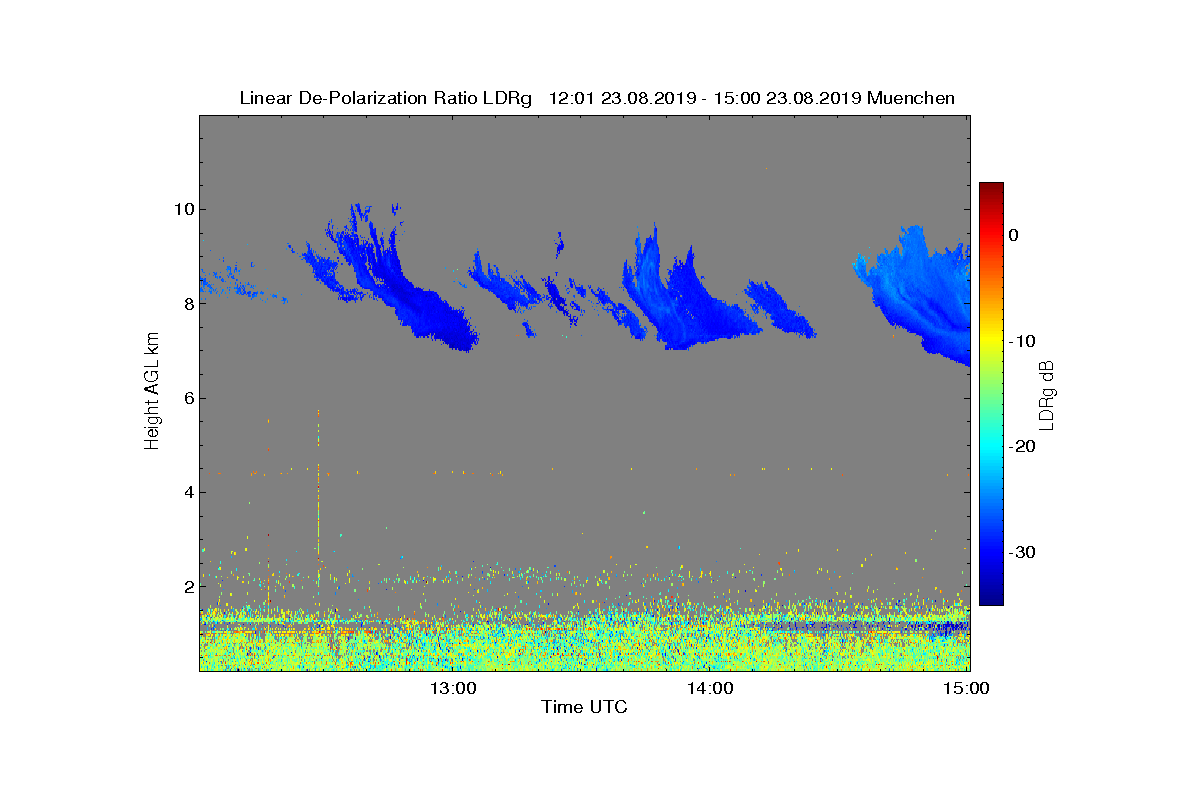Click the 15:00 time tick label
The image size is (1200, 800).
967,688
